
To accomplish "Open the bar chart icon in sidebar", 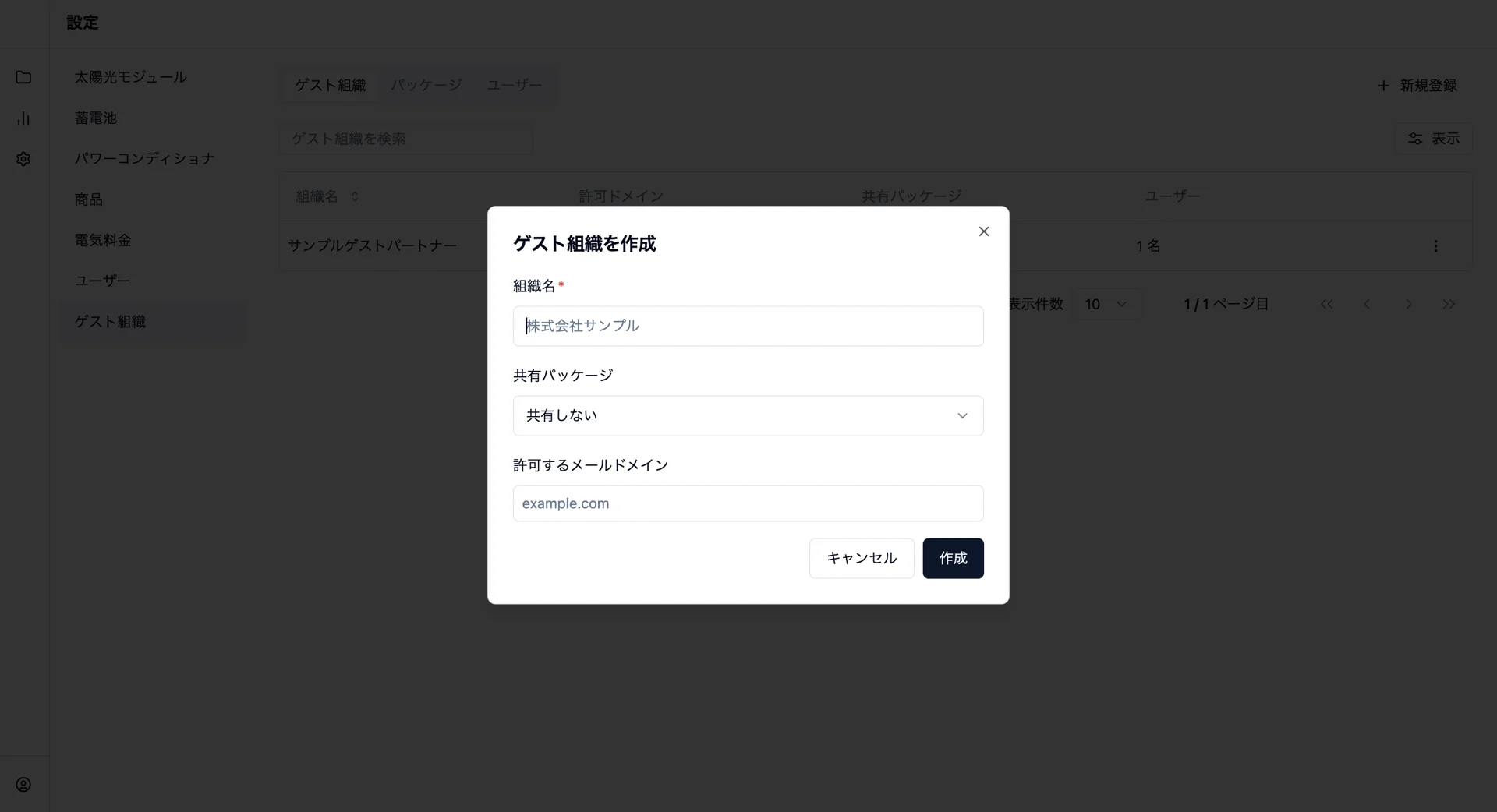I will point(23,118).
